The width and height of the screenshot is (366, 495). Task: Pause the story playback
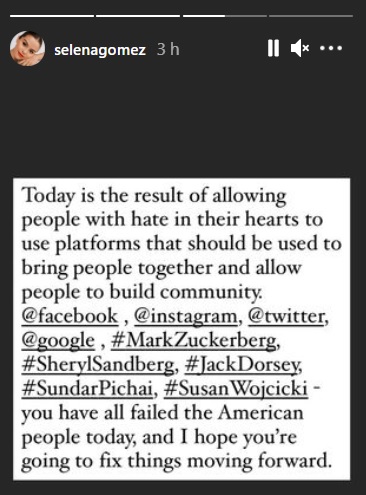[273, 48]
